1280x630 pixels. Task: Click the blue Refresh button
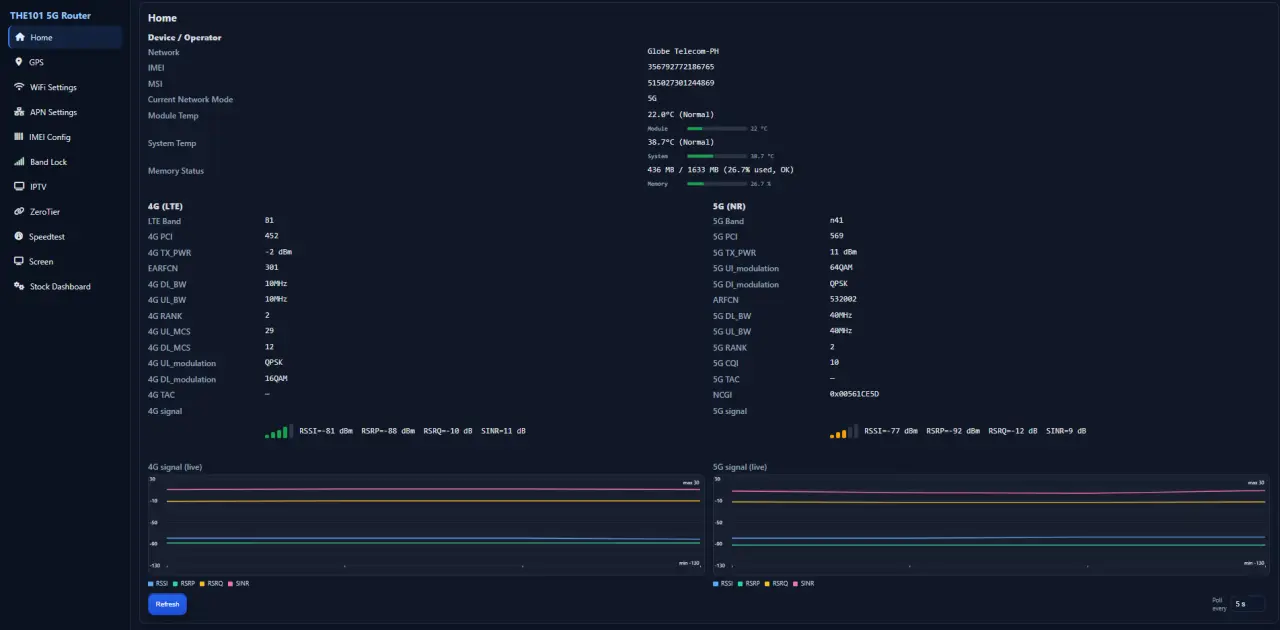(x=167, y=604)
